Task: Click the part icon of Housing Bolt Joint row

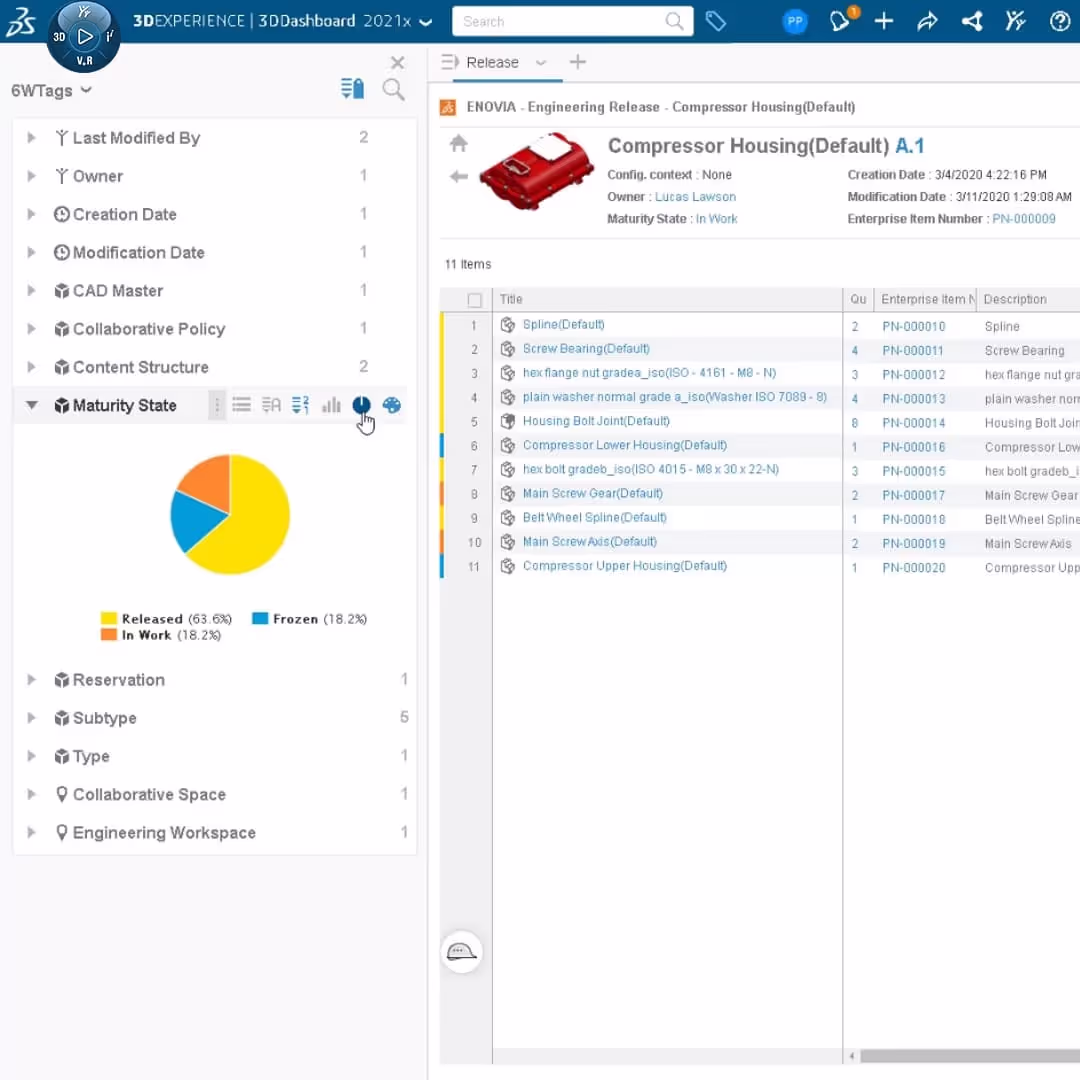Action: pos(508,421)
